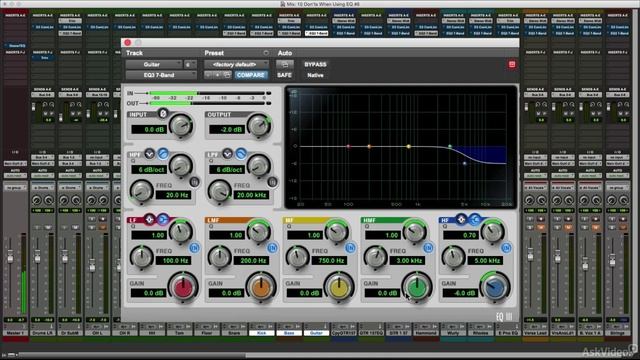This screenshot has height=360, width=640.
Task: Enable the LPF band IN button
Action: [x=272, y=182]
